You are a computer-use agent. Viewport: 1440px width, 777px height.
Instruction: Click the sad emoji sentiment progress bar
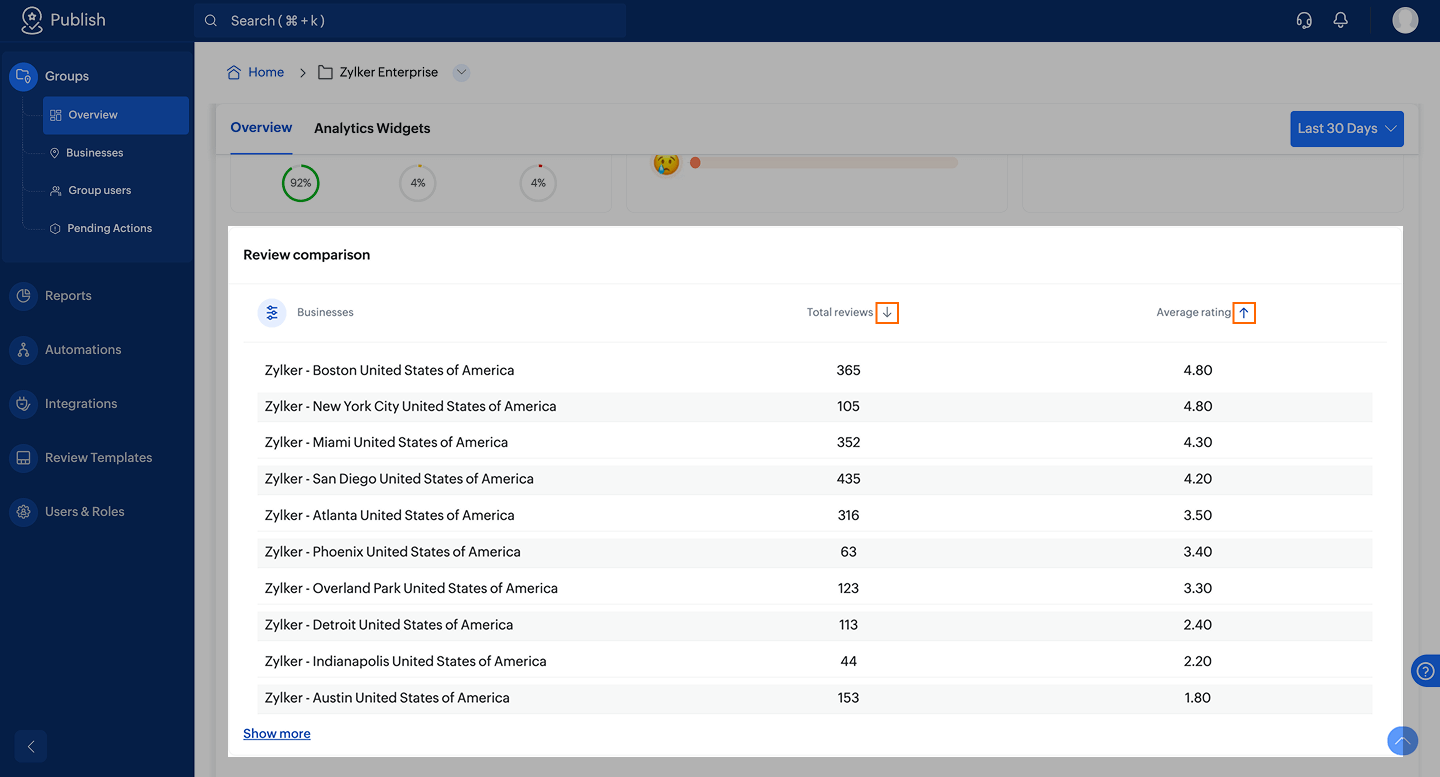(x=825, y=163)
